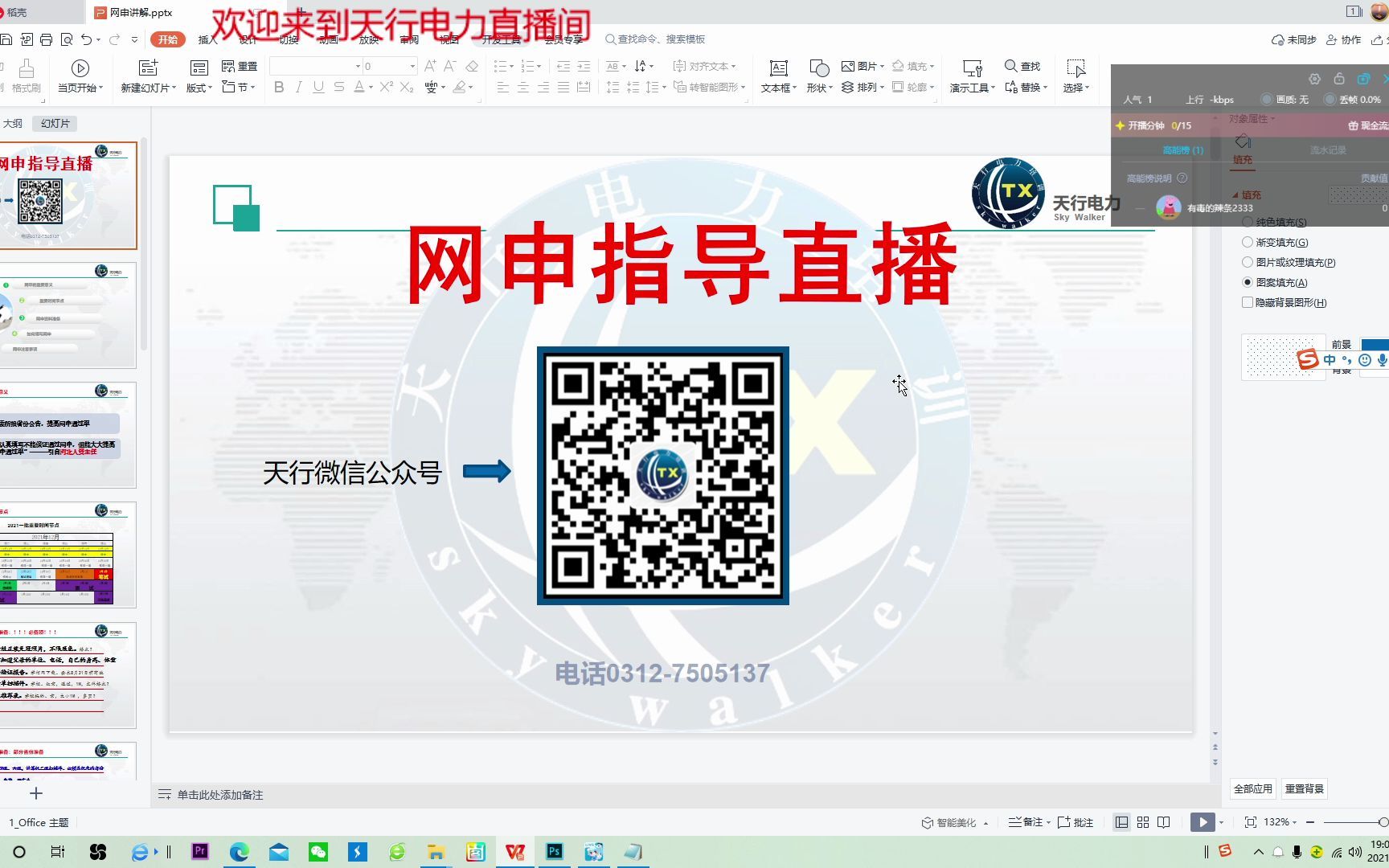
Task: Open the font size combo box
Action: pyautogui.click(x=390, y=66)
